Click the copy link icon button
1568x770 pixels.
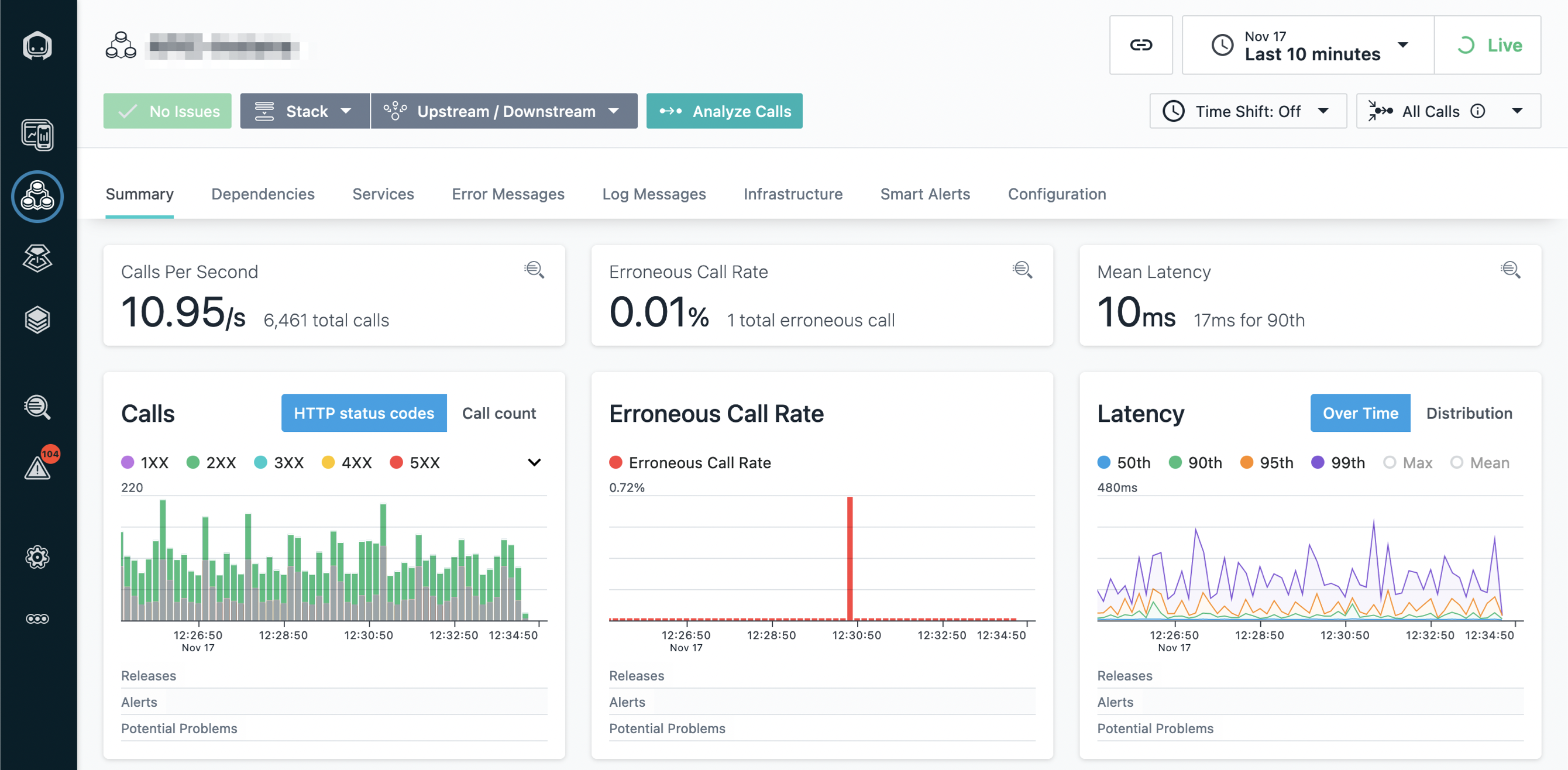coord(1140,45)
